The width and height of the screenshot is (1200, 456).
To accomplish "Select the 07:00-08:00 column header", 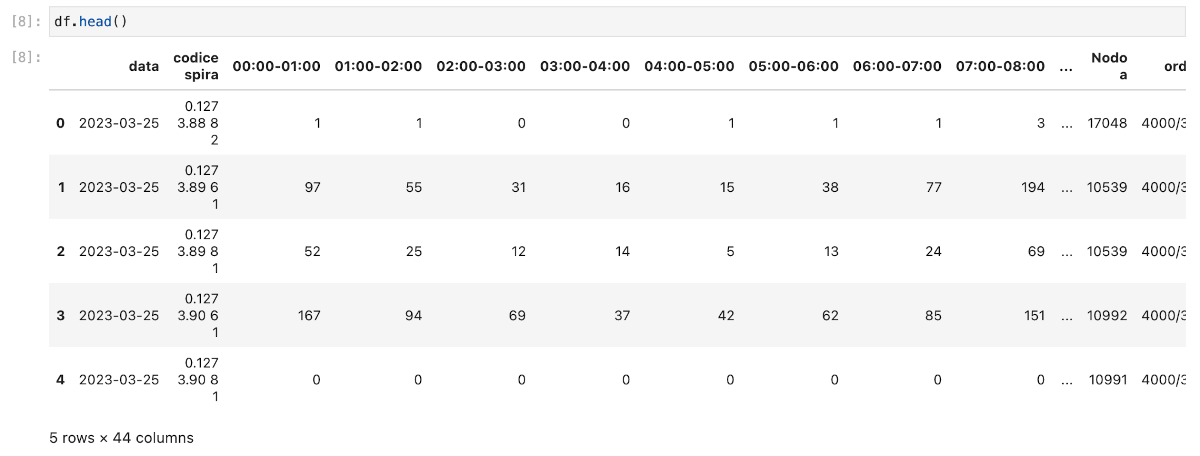I will click(x=1000, y=66).
